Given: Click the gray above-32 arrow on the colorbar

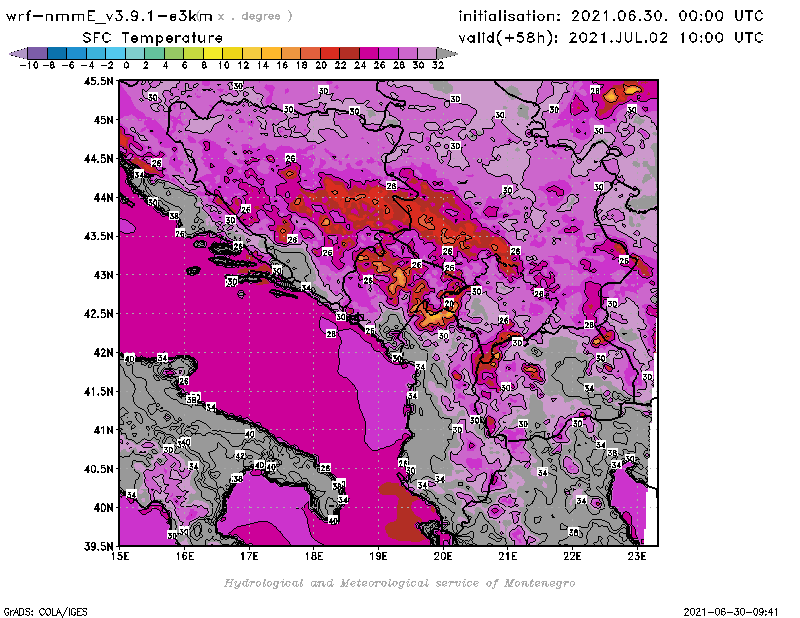Looking at the screenshot, I should tap(446, 53).
